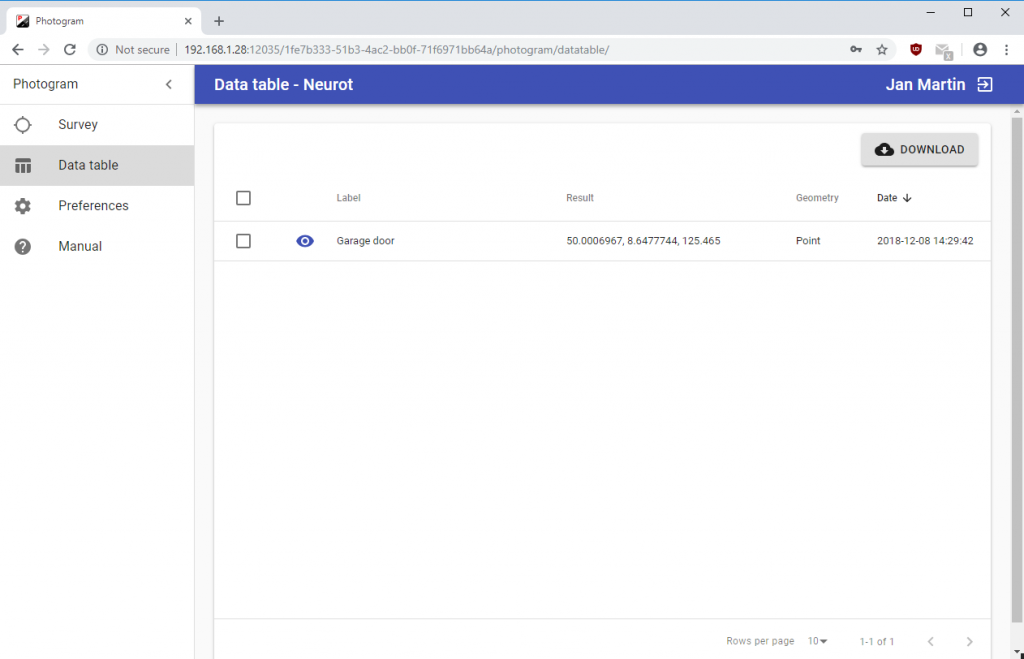Click the Preferences gear icon

pyautogui.click(x=23, y=206)
